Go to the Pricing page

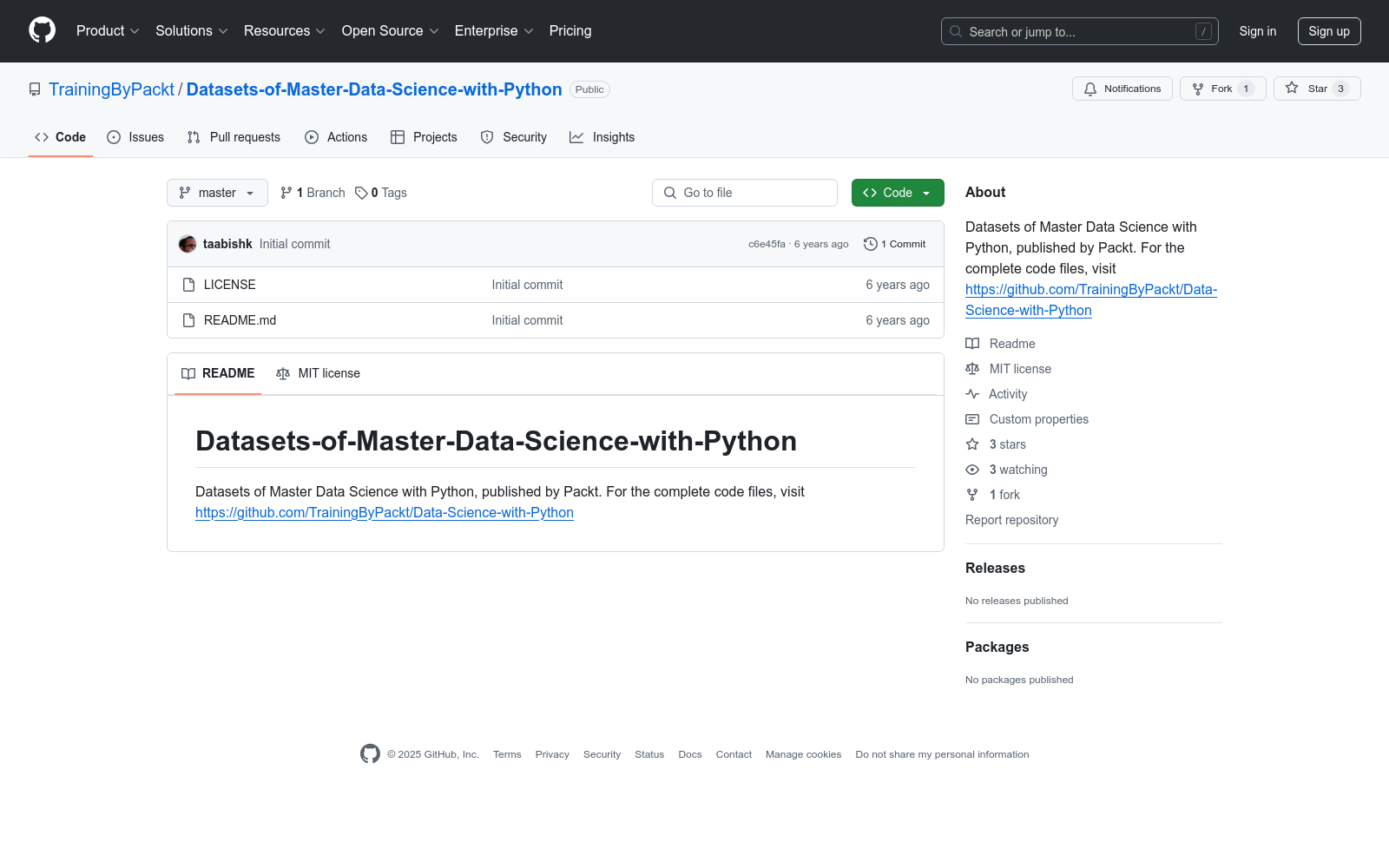[570, 31]
